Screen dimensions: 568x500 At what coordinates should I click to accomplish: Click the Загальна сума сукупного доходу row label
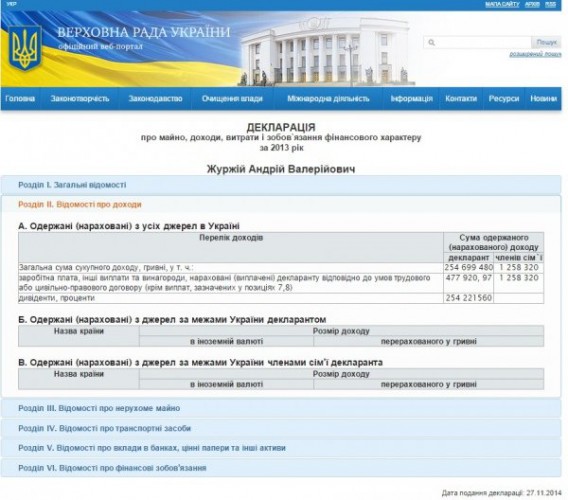click(106, 267)
